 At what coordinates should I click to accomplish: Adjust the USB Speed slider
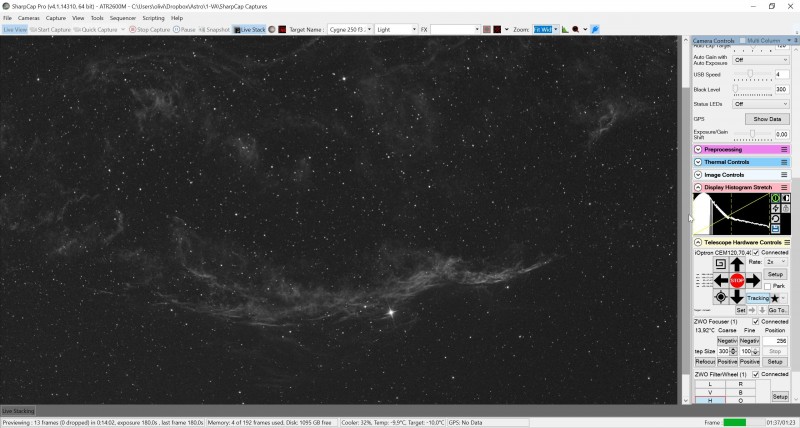coord(753,74)
